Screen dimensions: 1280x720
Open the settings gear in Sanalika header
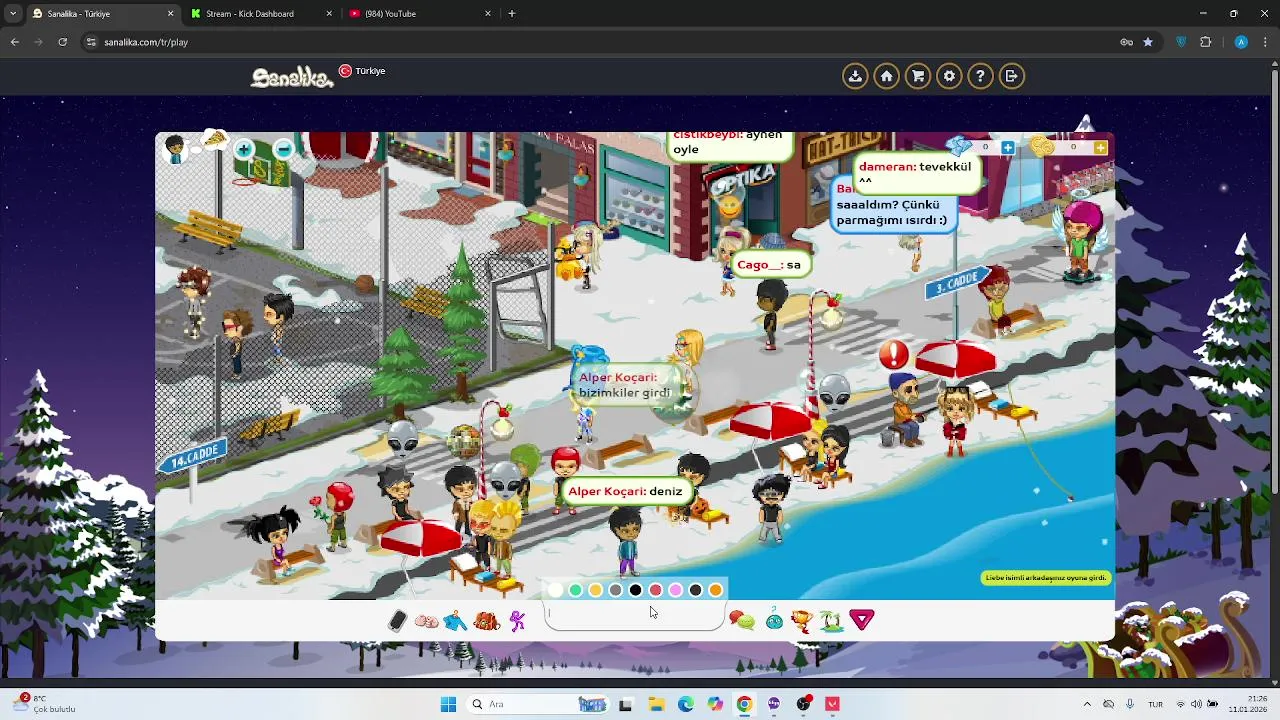949,76
